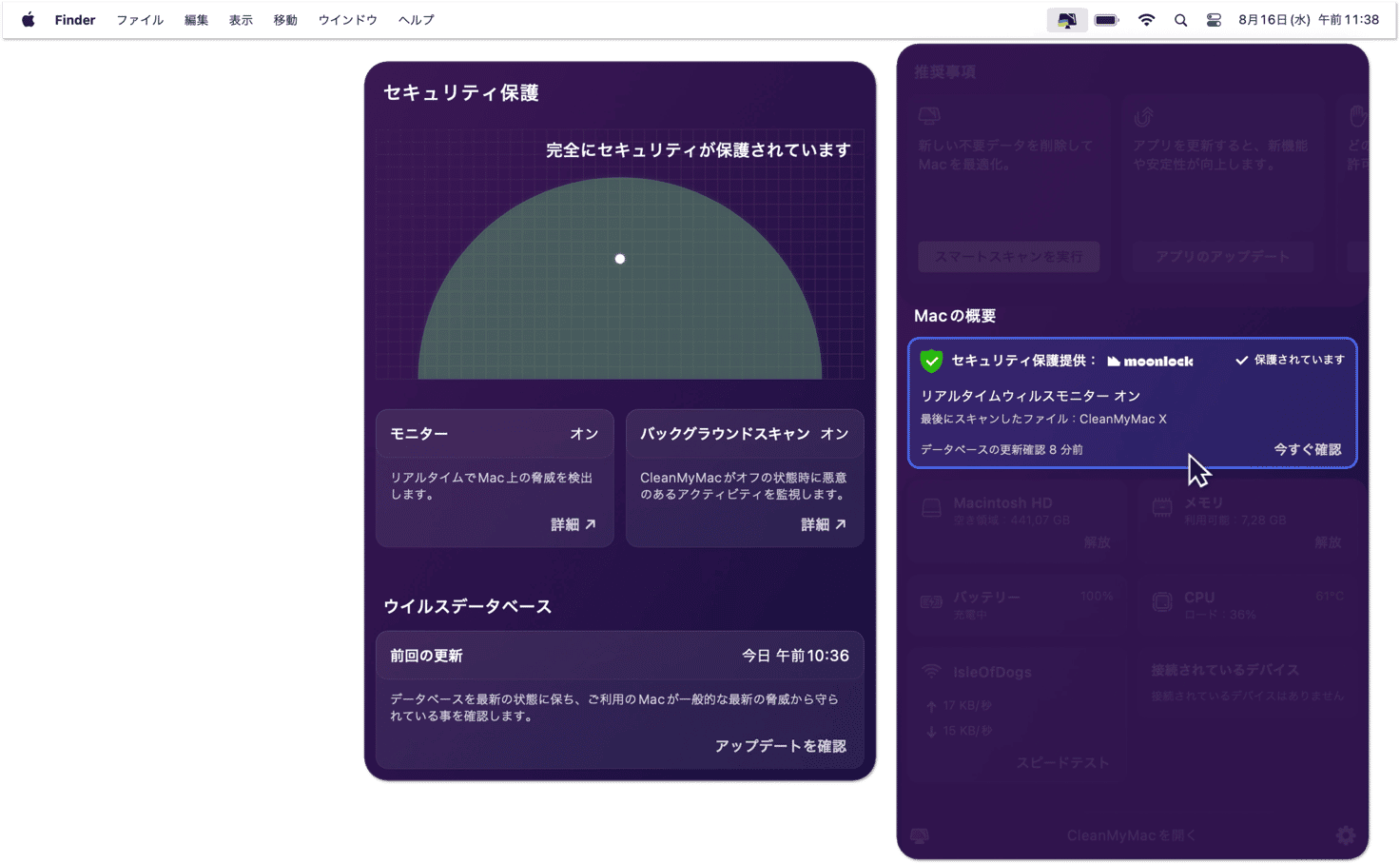Screen dimensions: 1400x864
Task: Click the upload speed 17 KB/秒
Action: 959,706
